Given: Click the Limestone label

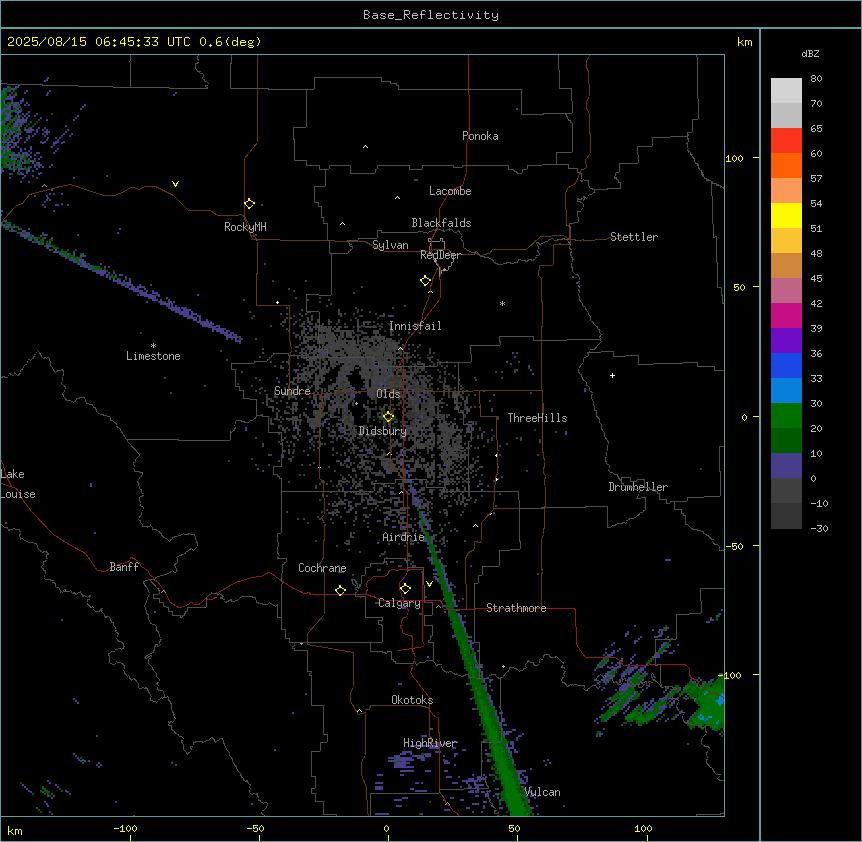Looking at the screenshot, I should tap(153, 356).
